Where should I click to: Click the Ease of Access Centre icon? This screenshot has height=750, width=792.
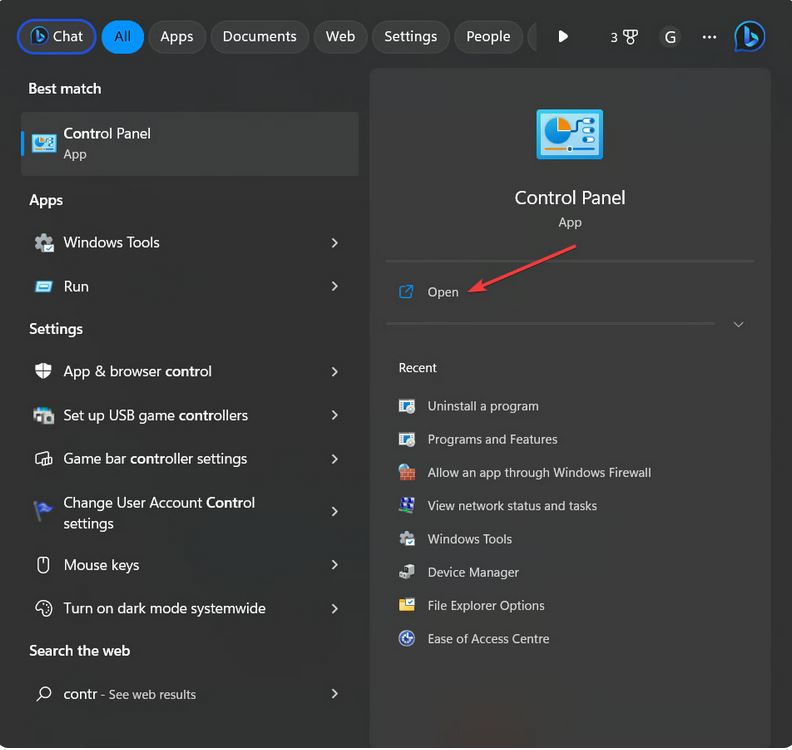407,638
